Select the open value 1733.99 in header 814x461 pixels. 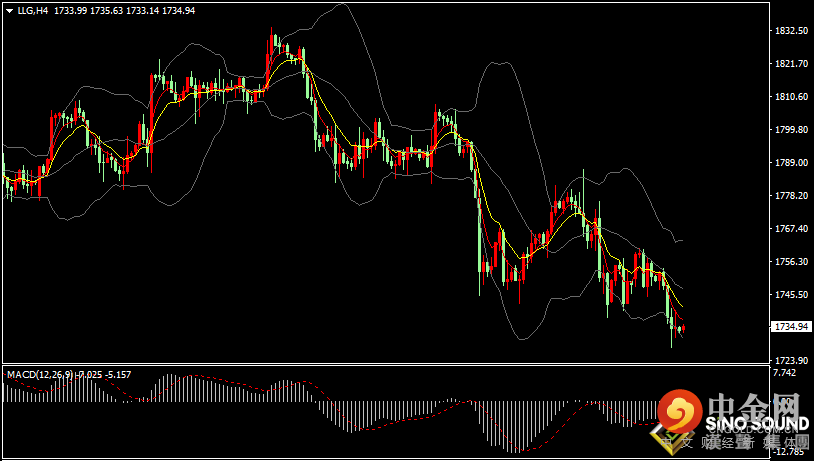pos(71,10)
